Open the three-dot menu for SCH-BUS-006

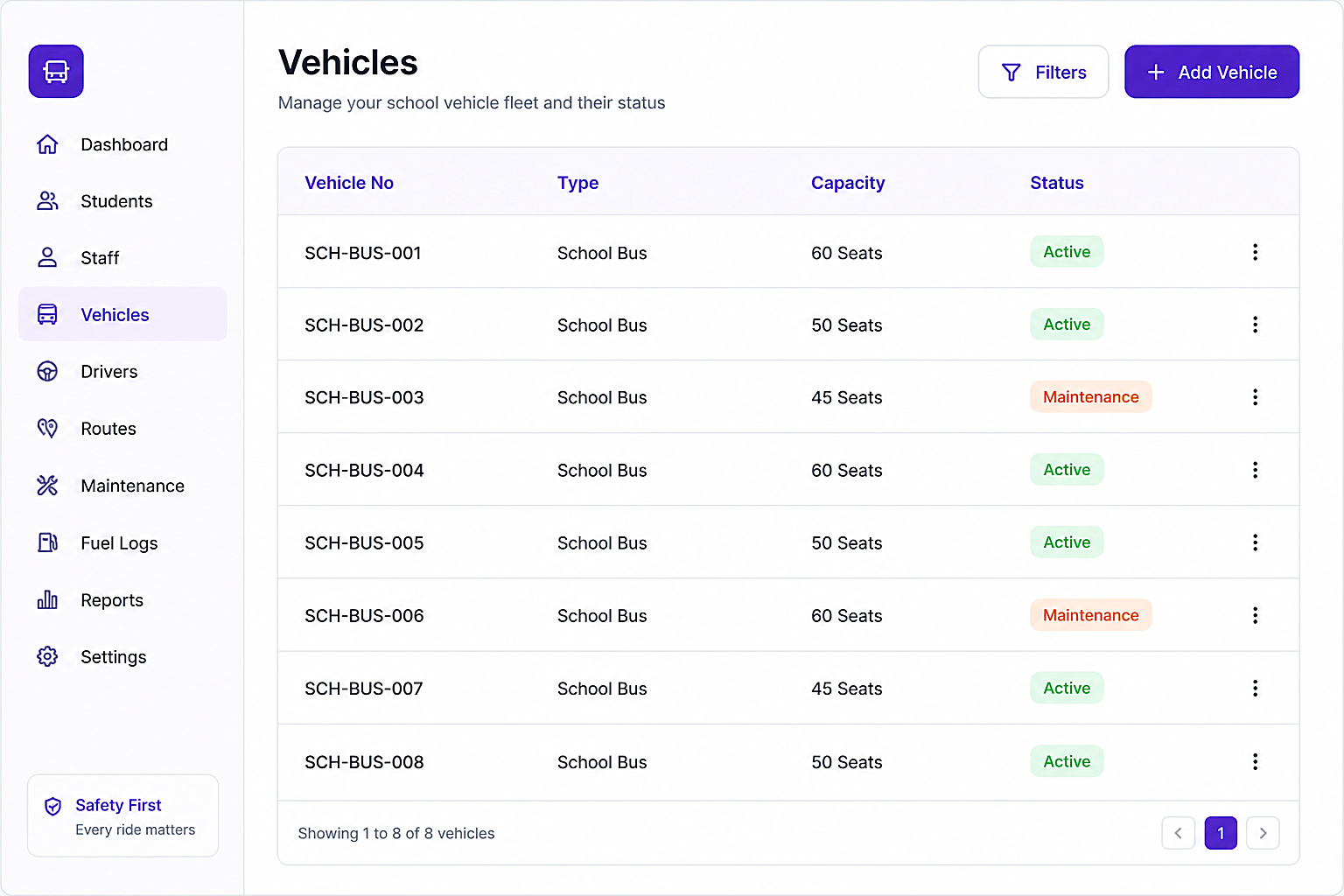[1255, 615]
